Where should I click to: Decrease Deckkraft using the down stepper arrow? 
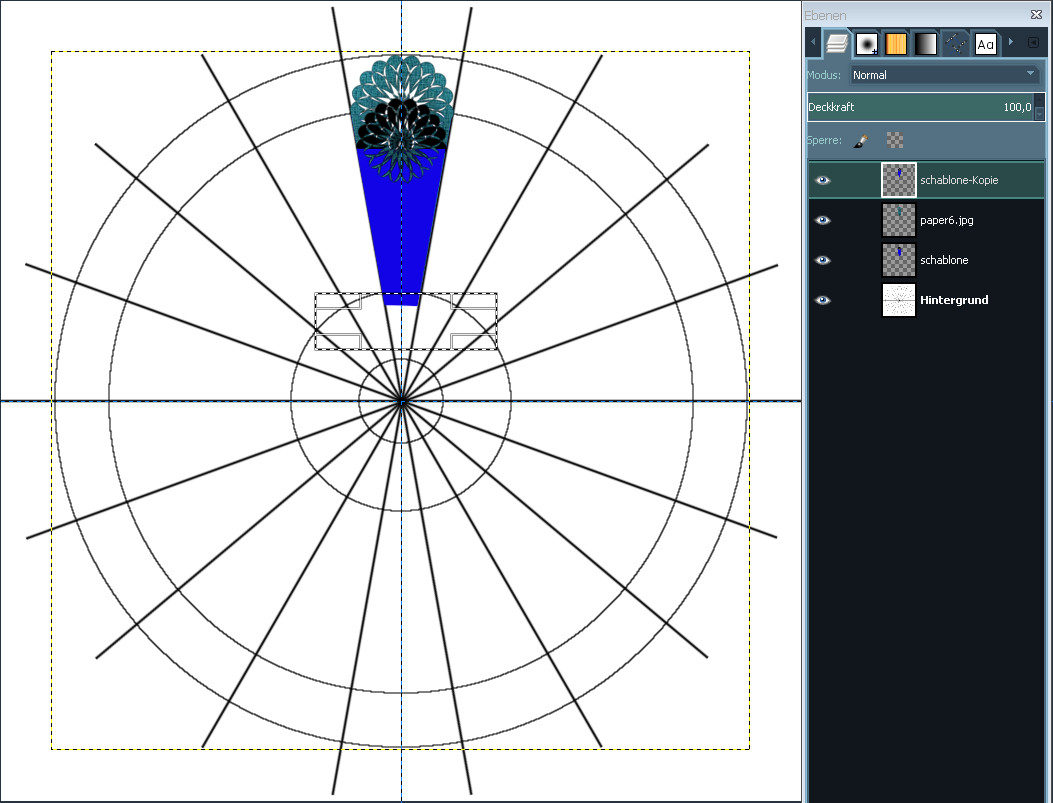pyautogui.click(x=1039, y=113)
